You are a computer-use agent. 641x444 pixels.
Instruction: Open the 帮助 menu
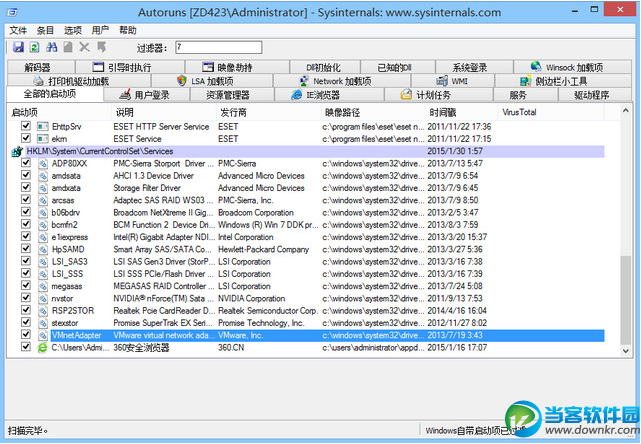coord(128,30)
